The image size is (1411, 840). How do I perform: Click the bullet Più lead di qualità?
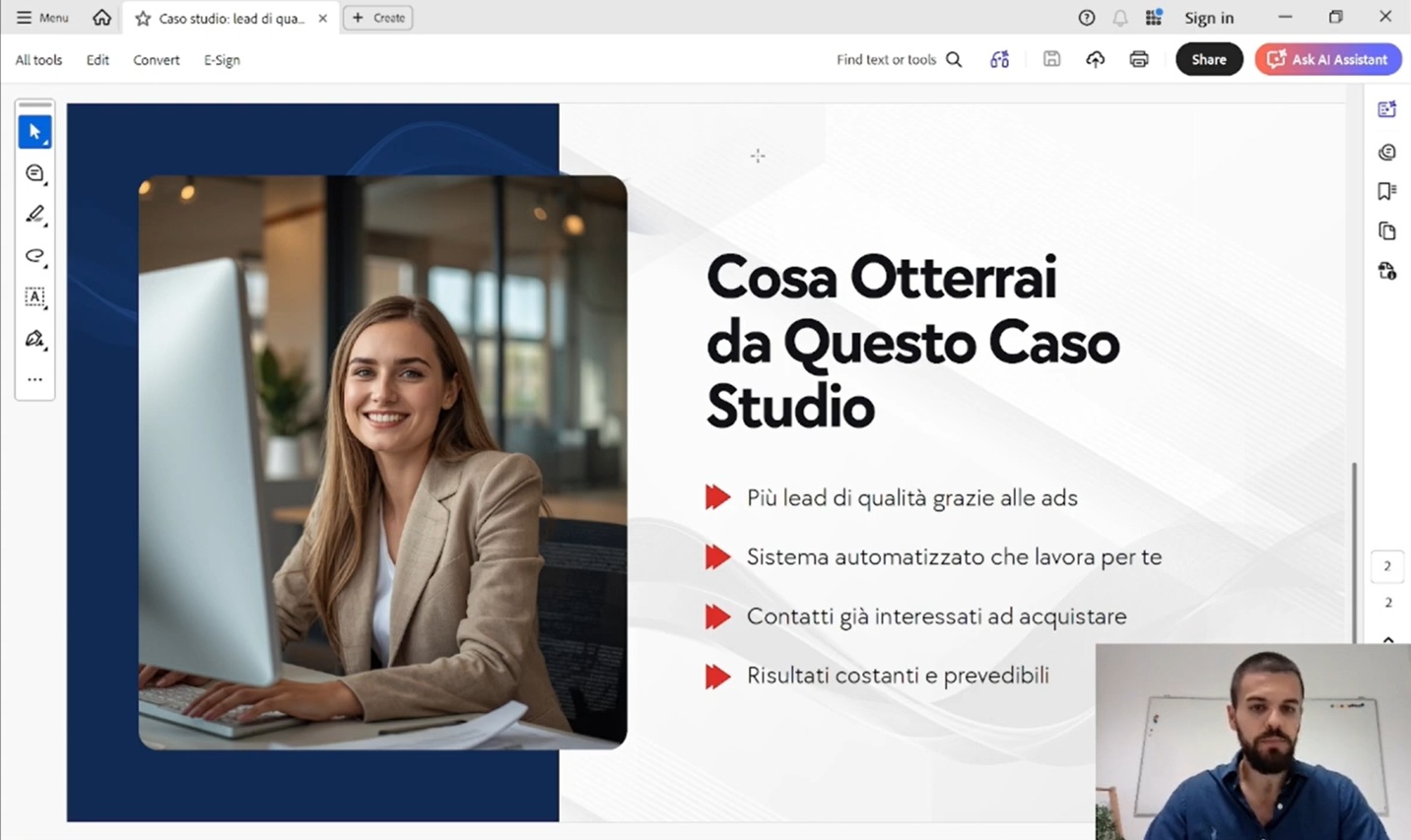point(911,498)
